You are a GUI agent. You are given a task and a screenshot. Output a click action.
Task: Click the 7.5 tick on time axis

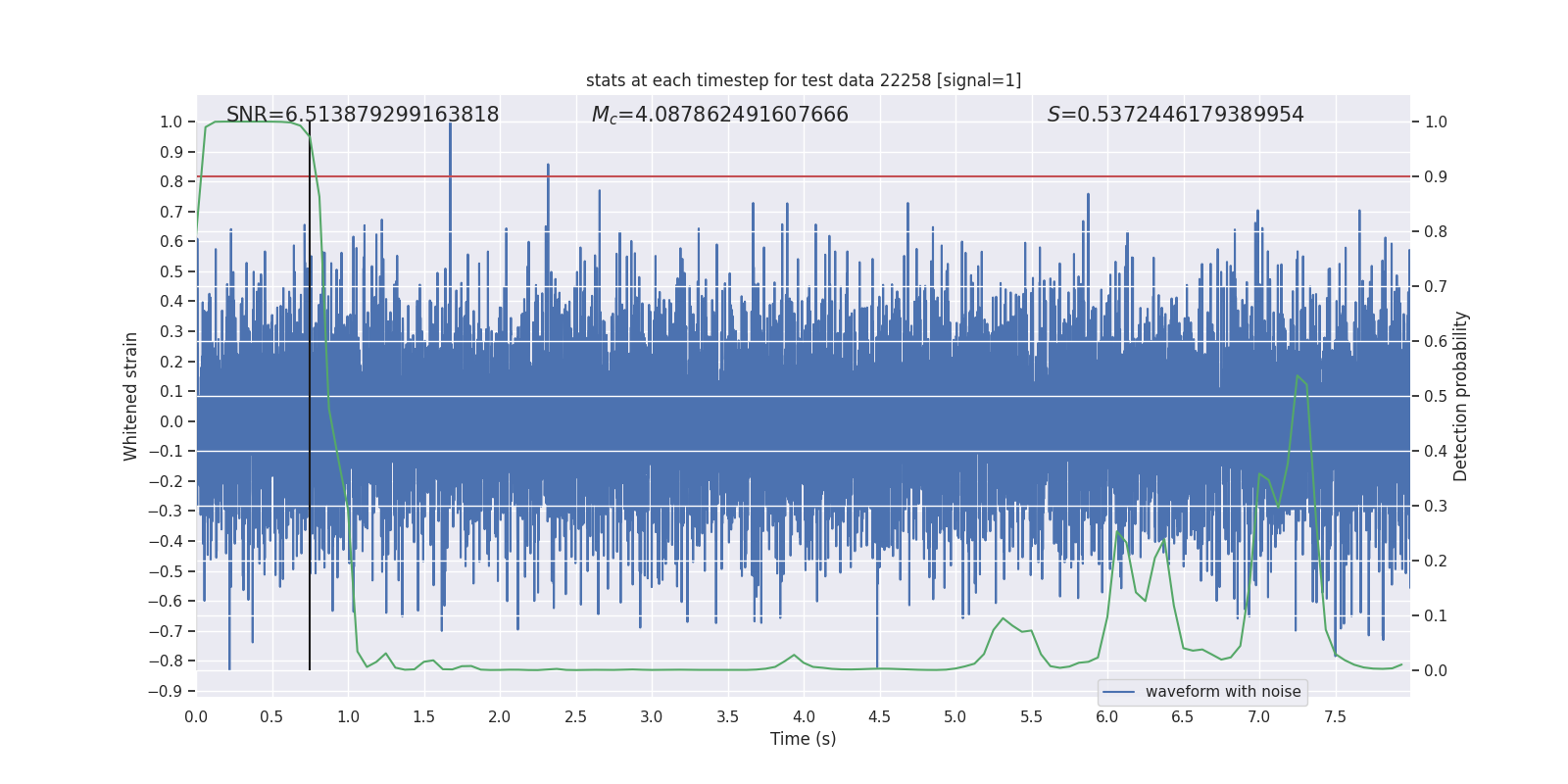coord(1335,716)
